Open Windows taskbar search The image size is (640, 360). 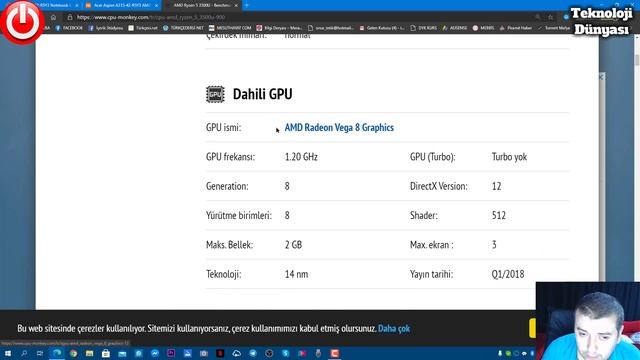point(24,353)
